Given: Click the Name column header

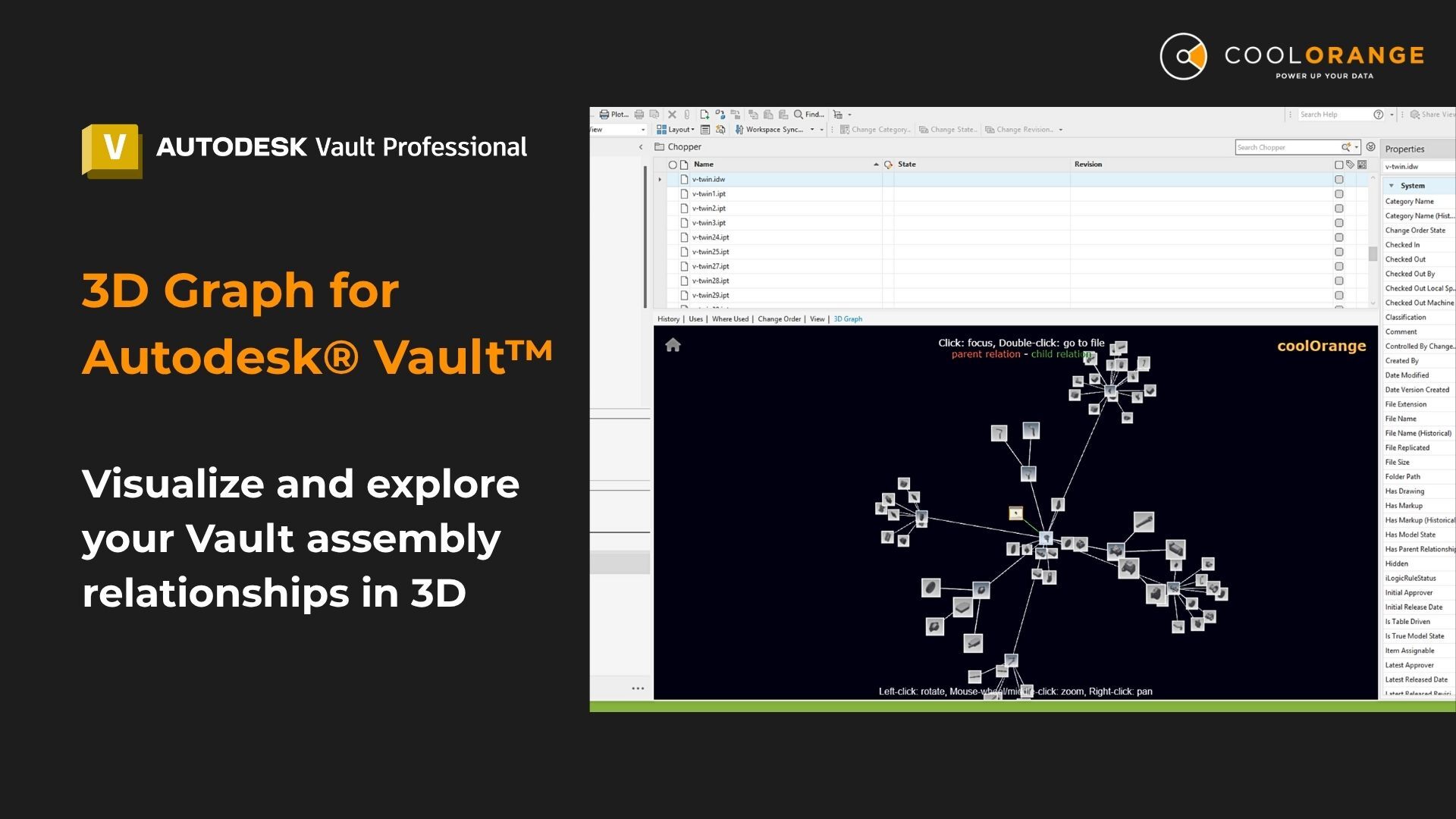Looking at the screenshot, I should coord(785,165).
